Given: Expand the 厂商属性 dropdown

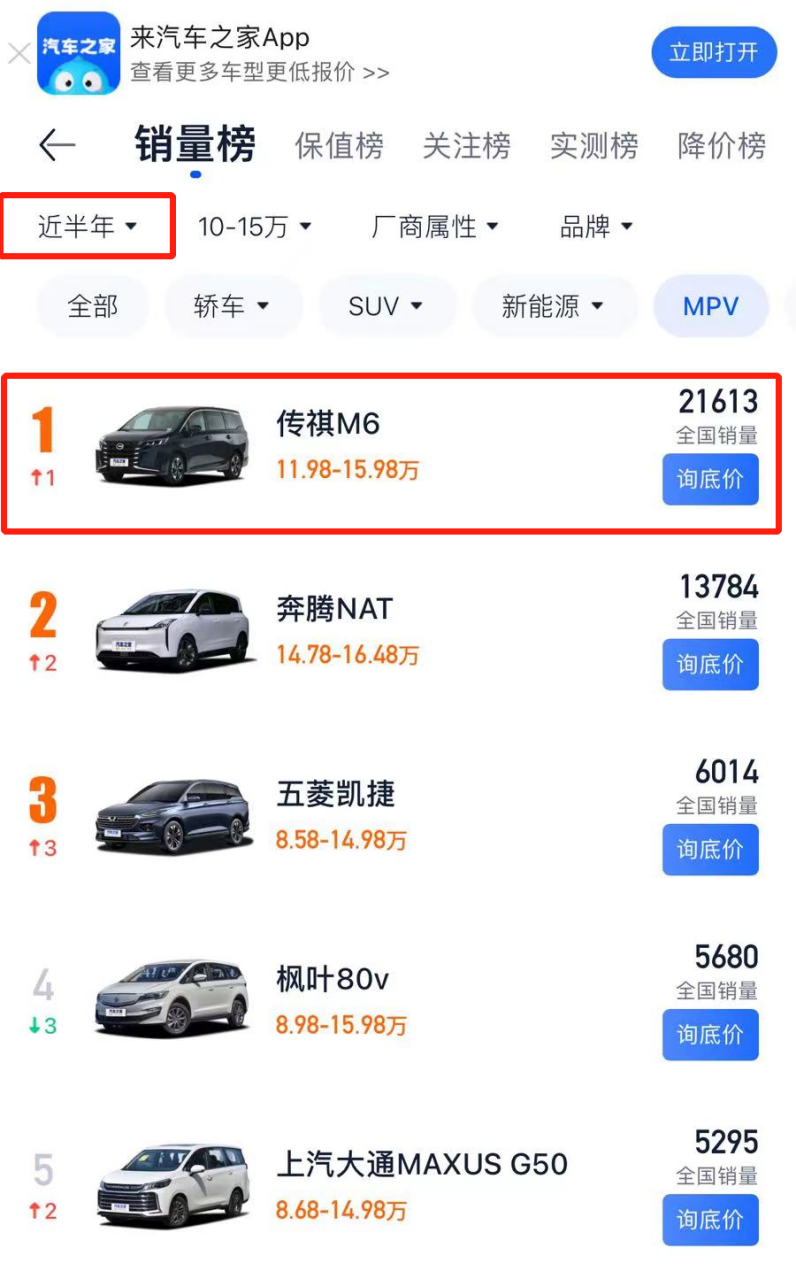Looking at the screenshot, I should [x=435, y=227].
